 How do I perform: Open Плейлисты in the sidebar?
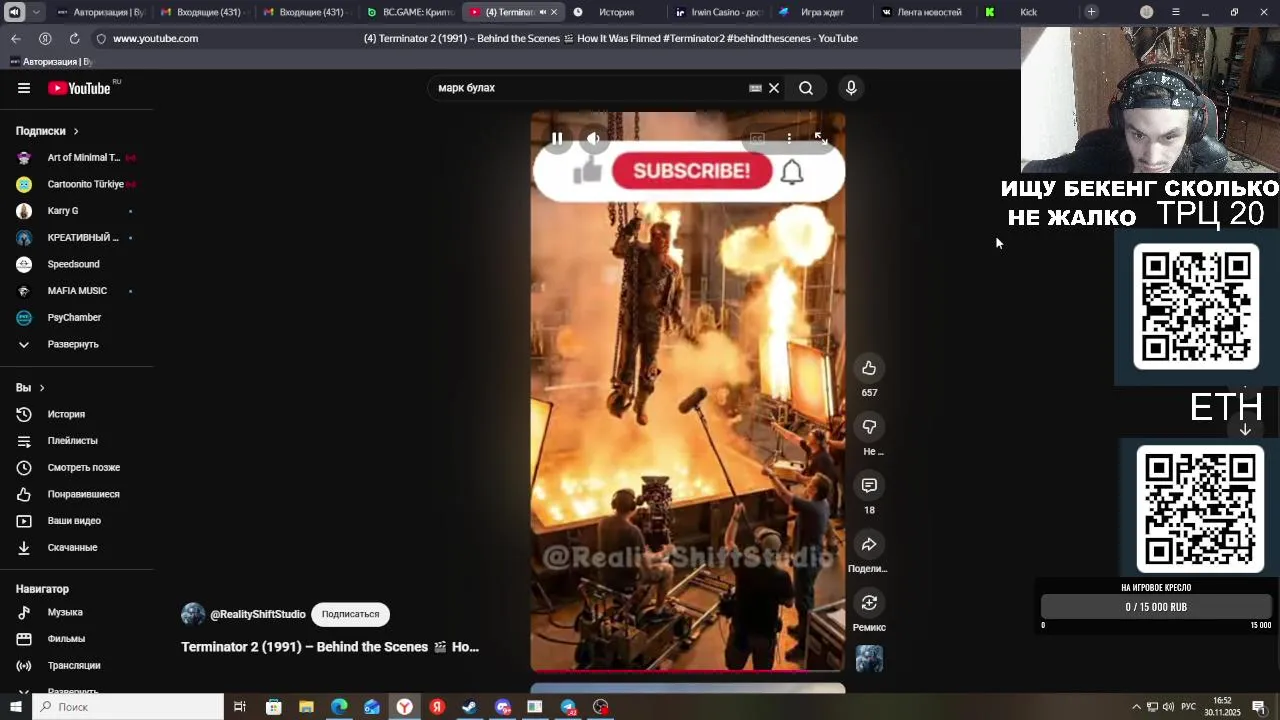click(77, 441)
